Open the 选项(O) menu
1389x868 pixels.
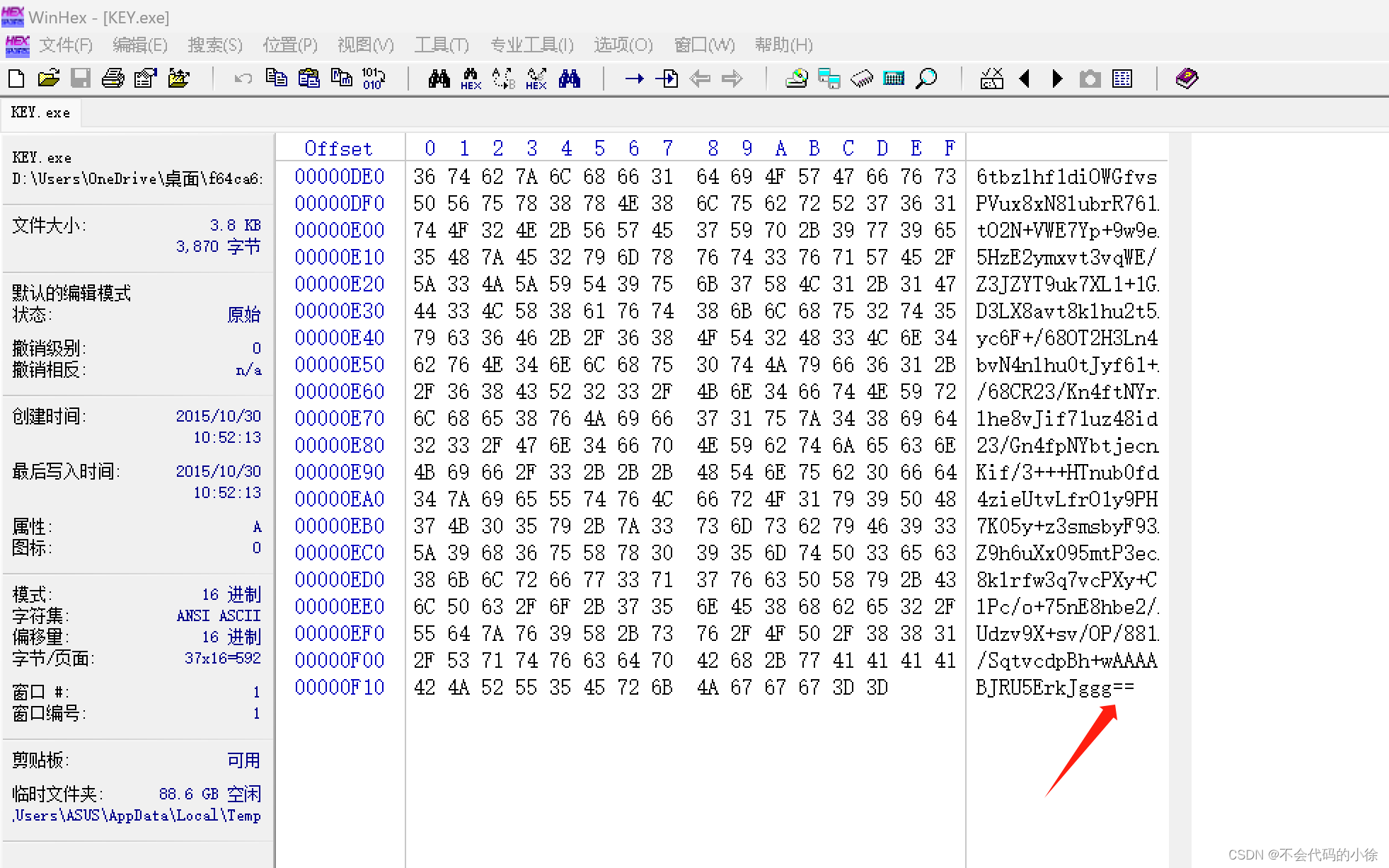[623, 45]
